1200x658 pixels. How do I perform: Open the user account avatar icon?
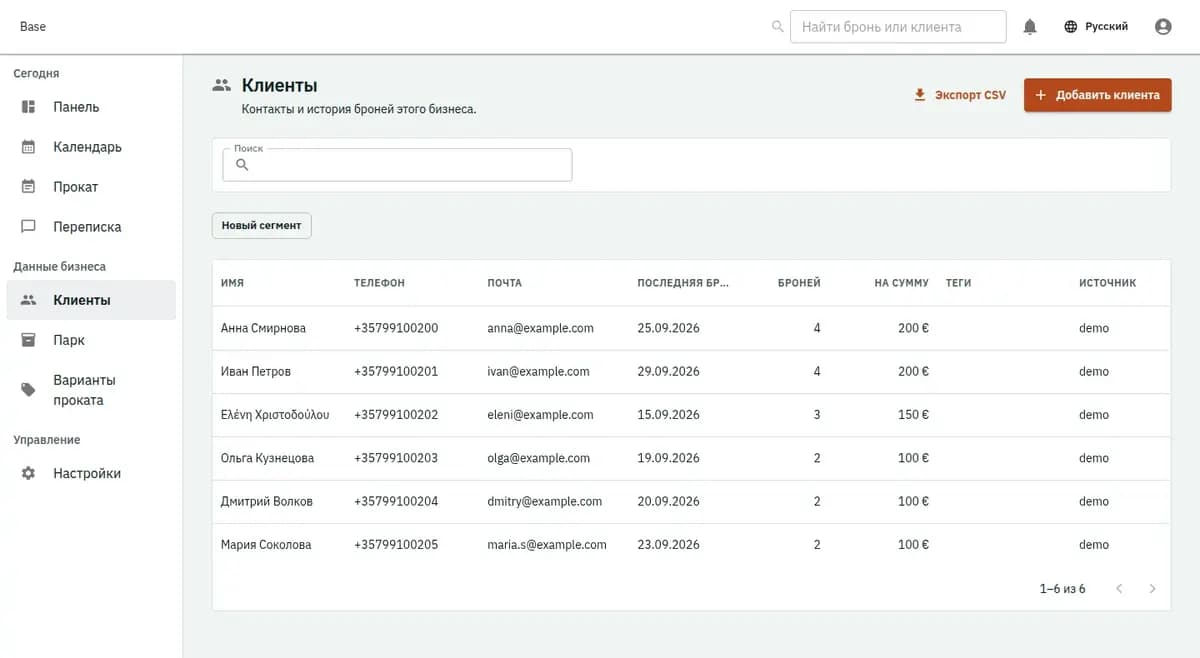pos(1163,27)
